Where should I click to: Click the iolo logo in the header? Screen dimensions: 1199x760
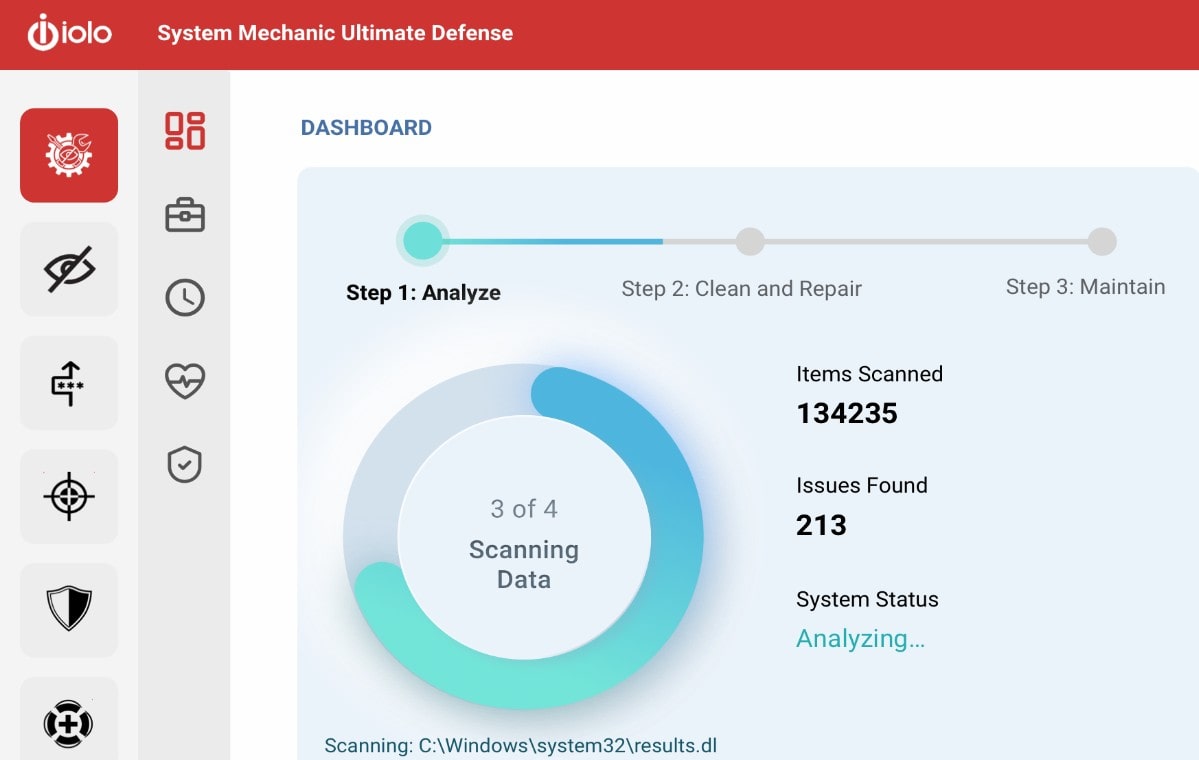click(70, 33)
